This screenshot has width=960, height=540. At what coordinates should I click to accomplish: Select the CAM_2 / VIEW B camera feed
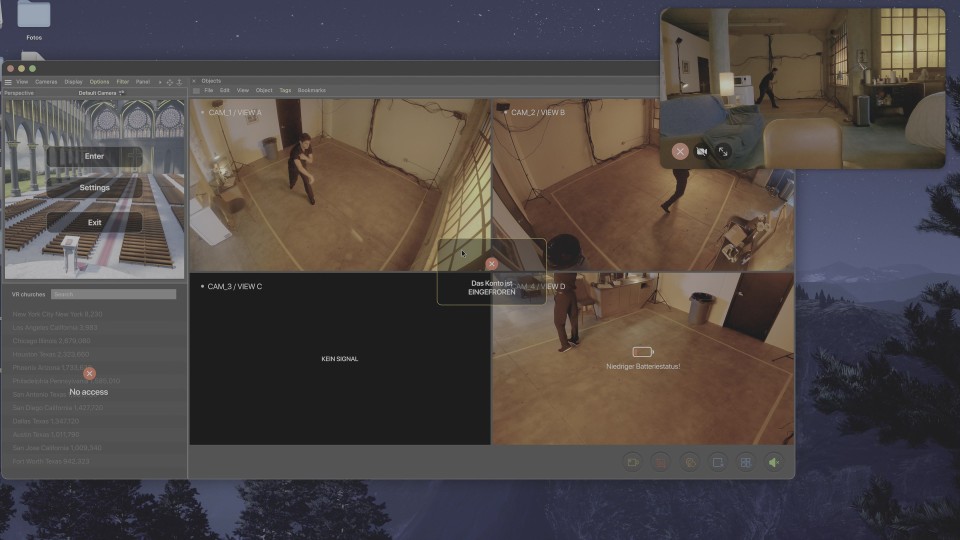pyautogui.click(x=643, y=185)
